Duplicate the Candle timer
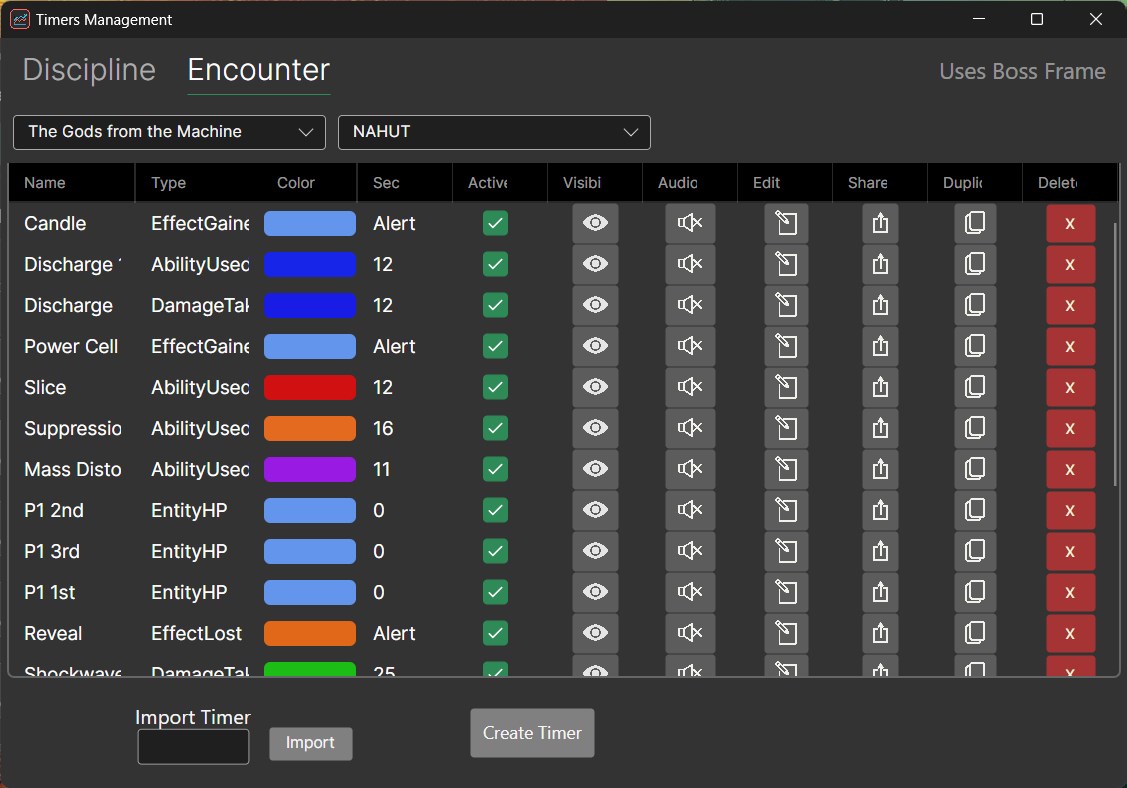Viewport: 1127px width, 788px height. 975,223
